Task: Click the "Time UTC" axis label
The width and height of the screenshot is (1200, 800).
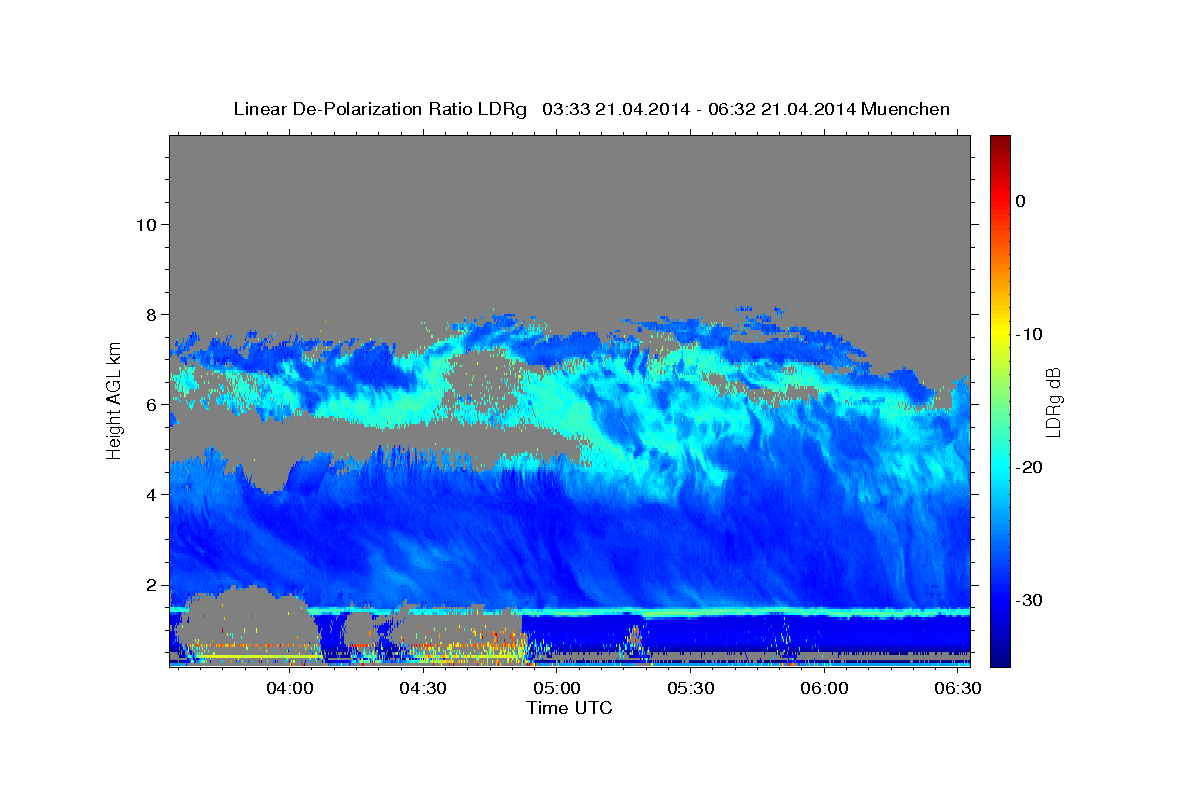Action: coord(569,708)
